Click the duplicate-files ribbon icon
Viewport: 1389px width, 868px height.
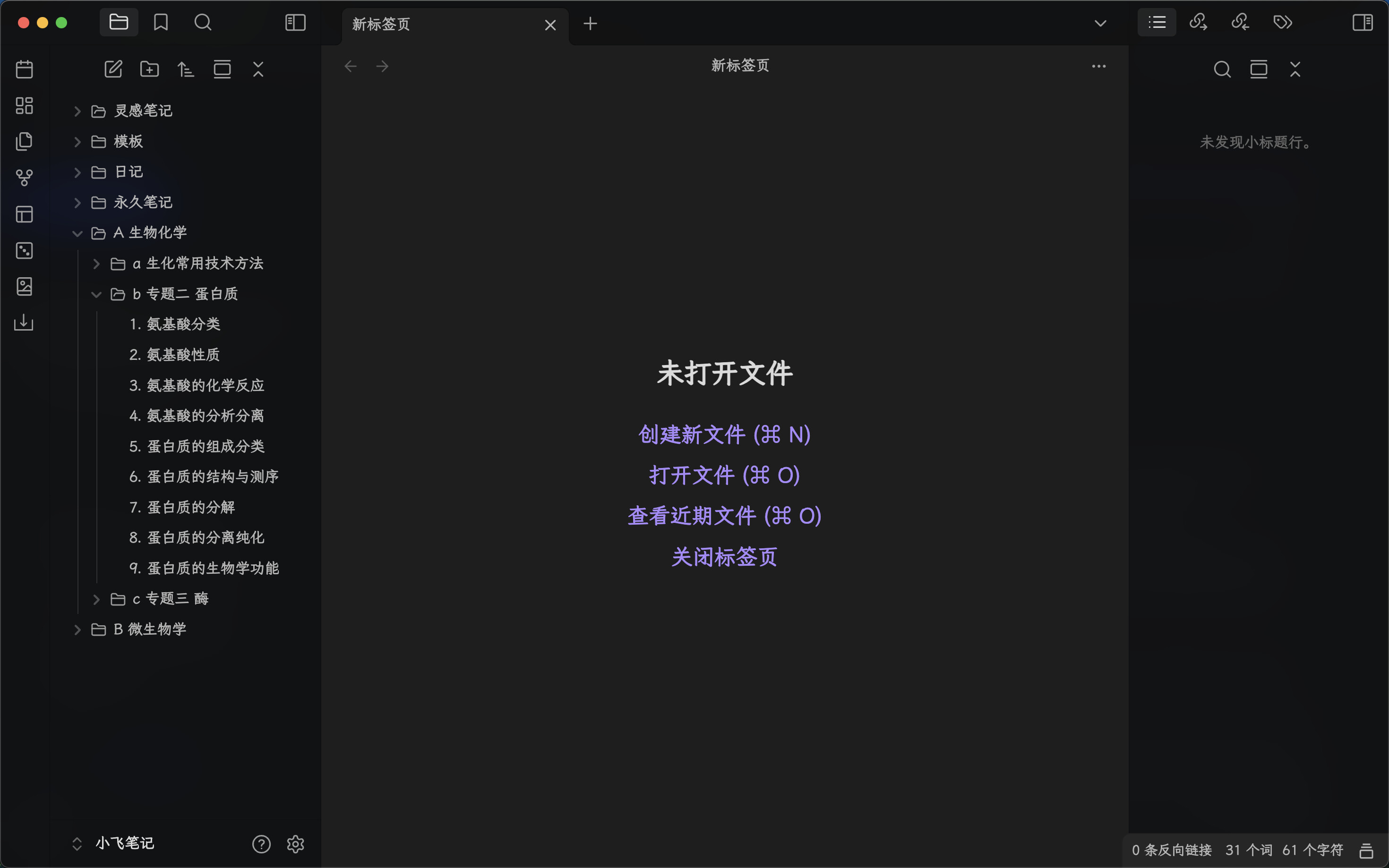(x=24, y=142)
